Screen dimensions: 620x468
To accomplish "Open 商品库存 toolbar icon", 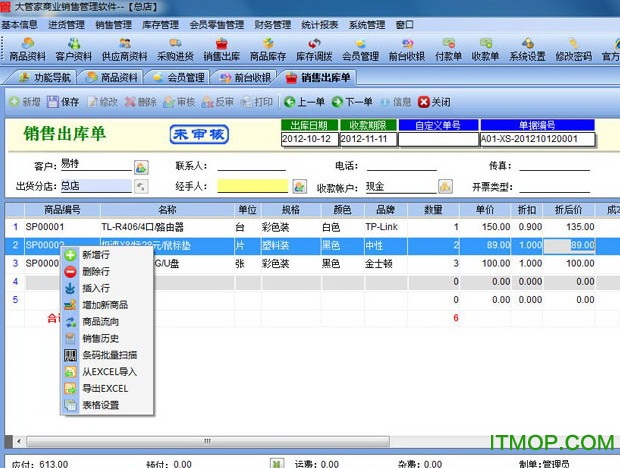I will pyautogui.click(x=268, y=49).
